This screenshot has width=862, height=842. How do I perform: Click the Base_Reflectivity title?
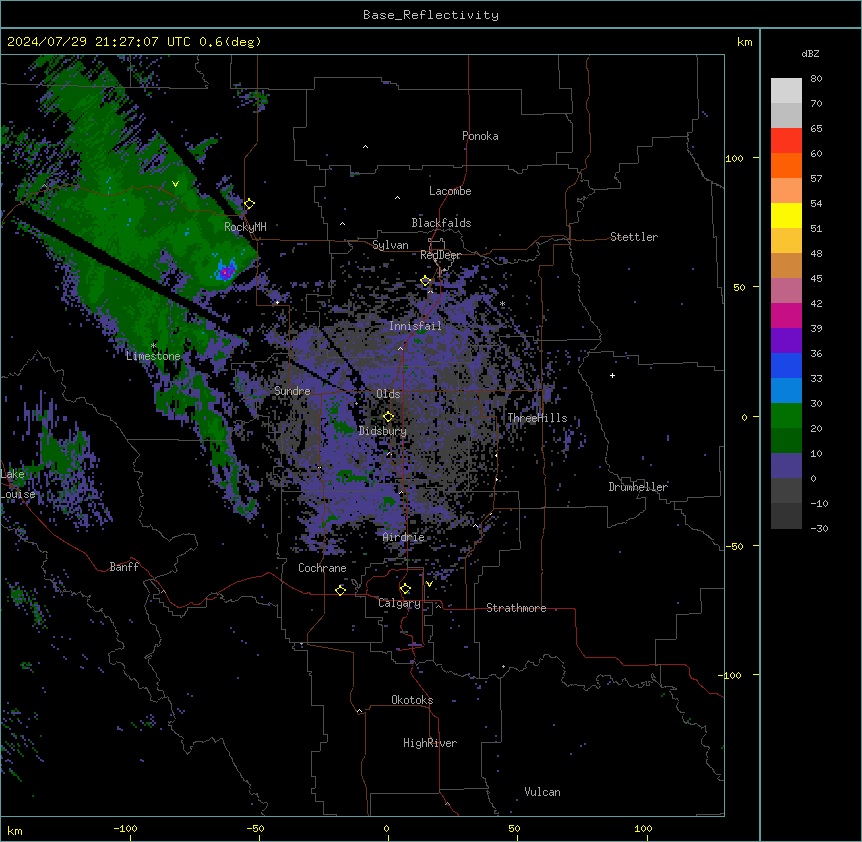click(x=431, y=15)
